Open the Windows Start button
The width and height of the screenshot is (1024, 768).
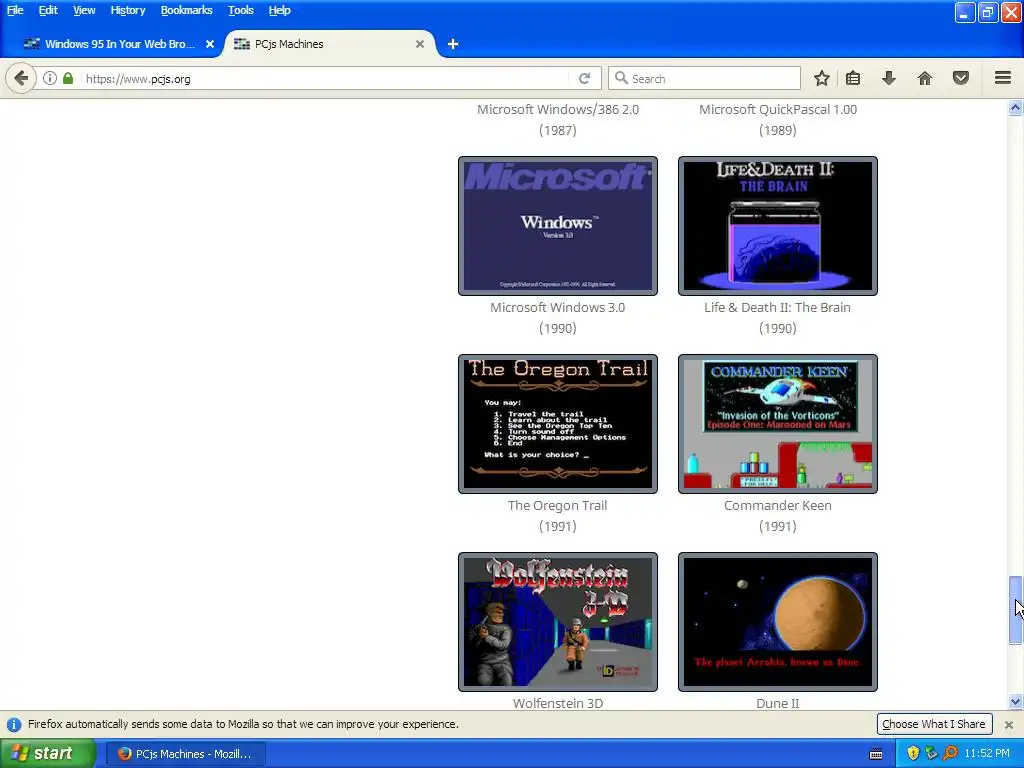pyautogui.click(x=47, y=754)
